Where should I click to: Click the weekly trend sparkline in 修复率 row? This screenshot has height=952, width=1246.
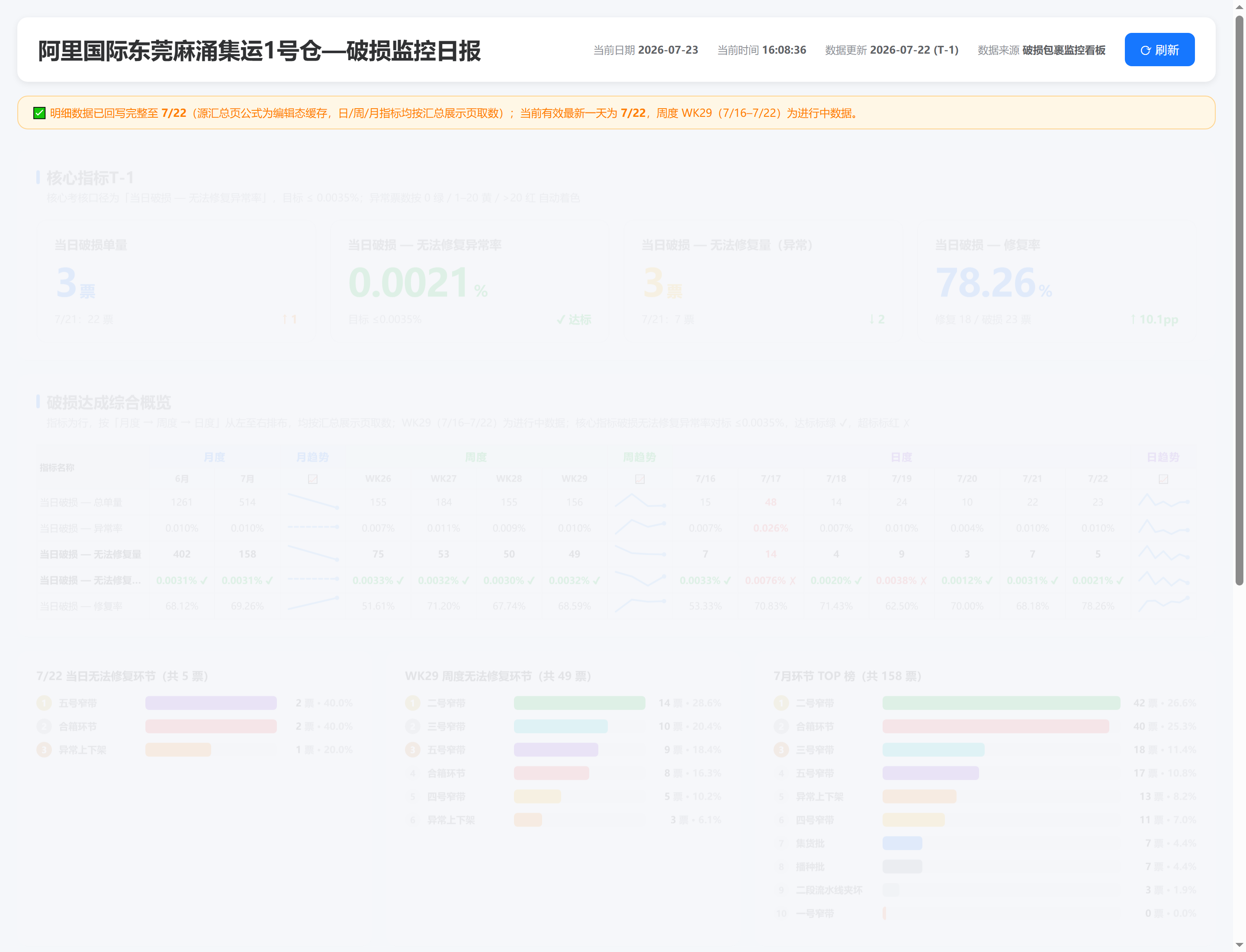[640, 605]
